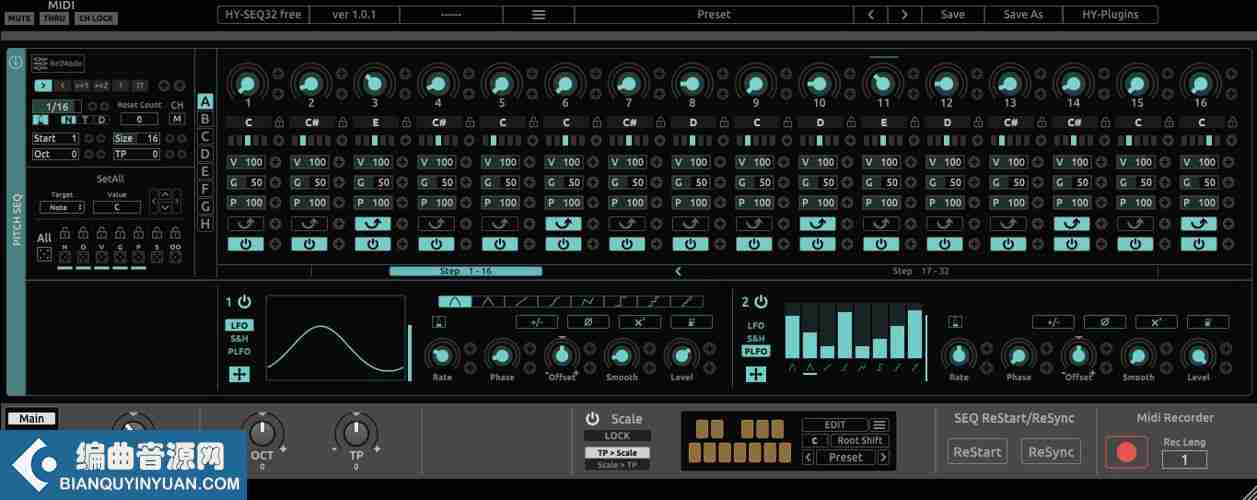Open the CH M channel selector

pos(177,119)
